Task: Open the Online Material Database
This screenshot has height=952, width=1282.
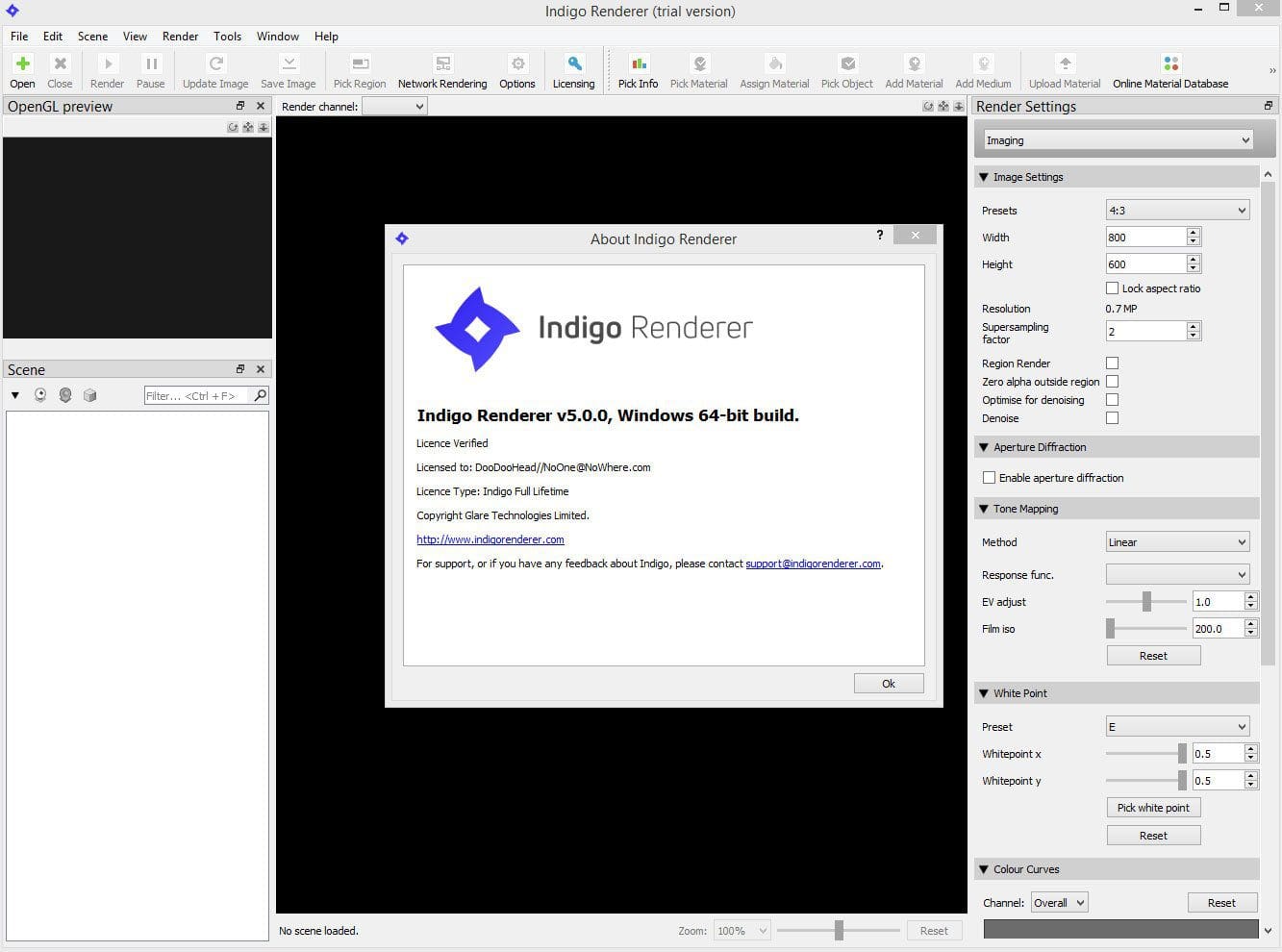Action: [1169, 64]
